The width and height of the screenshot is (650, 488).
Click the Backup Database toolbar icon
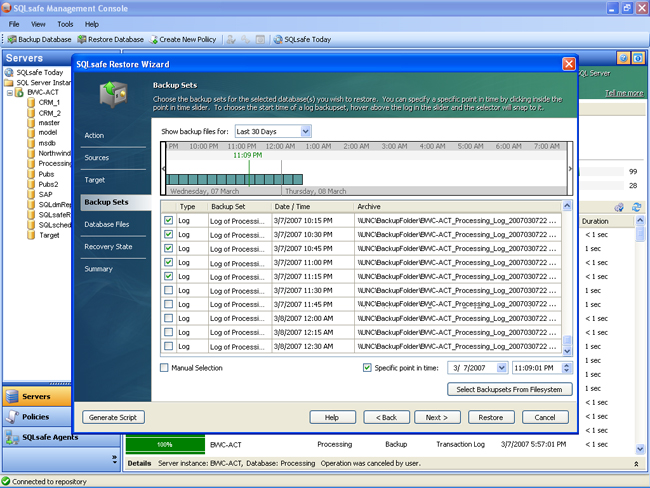click(12, 39)
